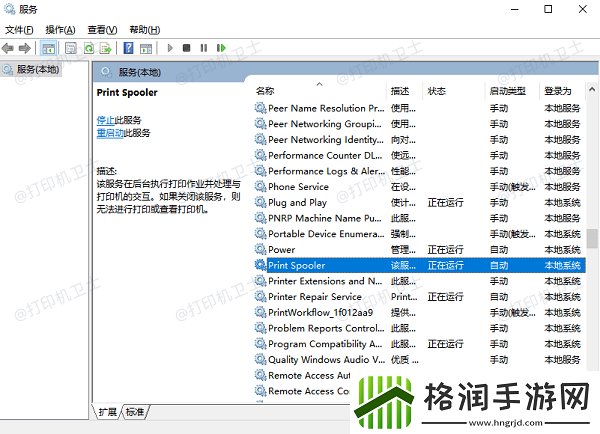
Task: Open the 文件(F) menu
Action: click(20, 30)
